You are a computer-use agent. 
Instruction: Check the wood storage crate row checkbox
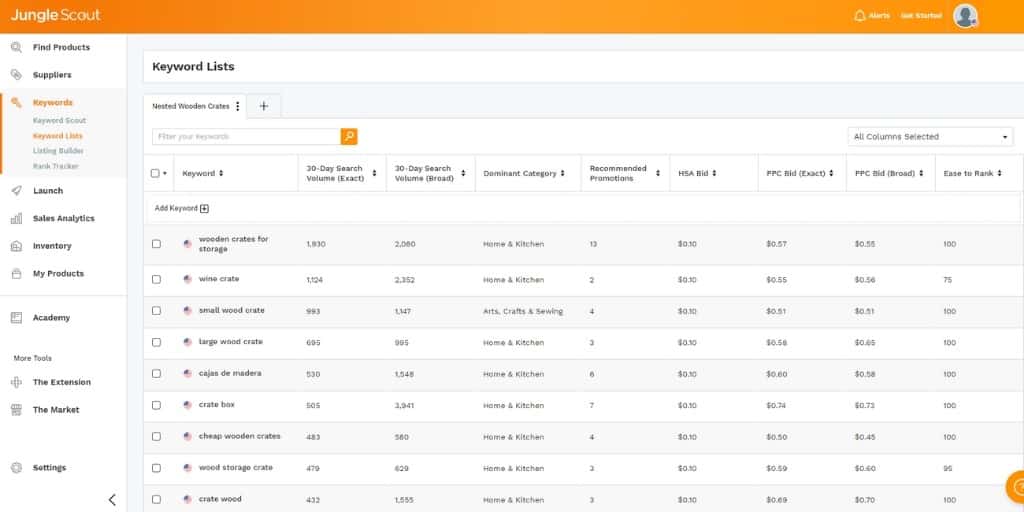pos(156,468)
